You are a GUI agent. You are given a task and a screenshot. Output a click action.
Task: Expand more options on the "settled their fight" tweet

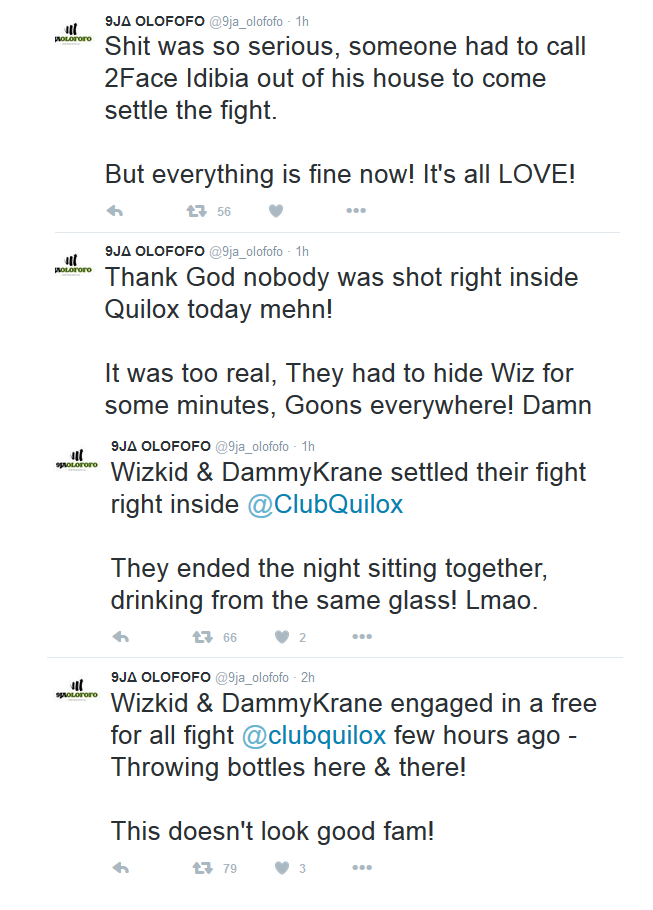pos(362,637)
